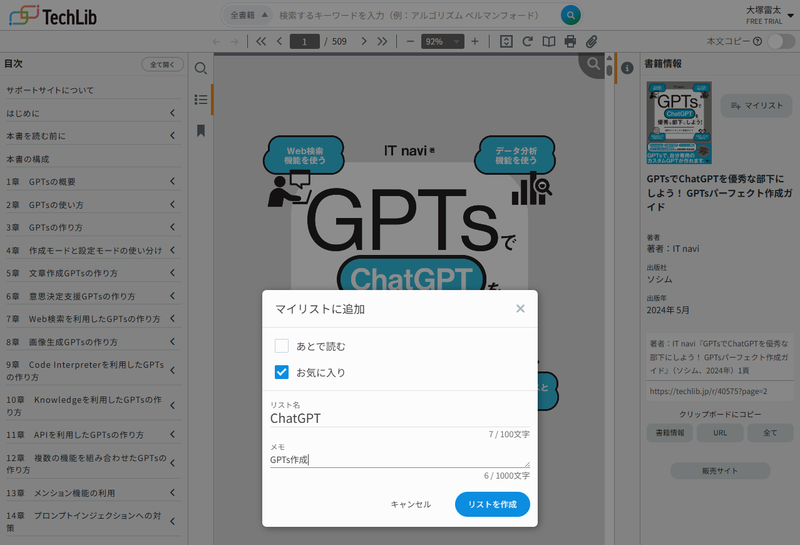Image resolution: width=800 pixels, height=545 pixels.
Task: Click the in-page search magnifier in viewer
Action: [593, 64]
